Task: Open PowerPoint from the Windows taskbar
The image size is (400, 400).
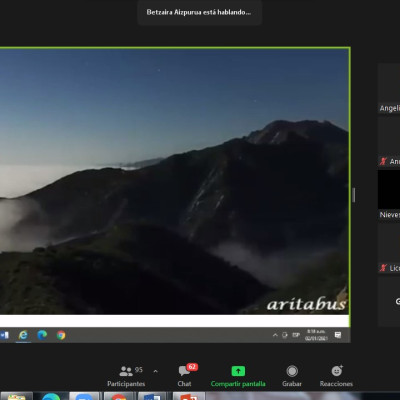Action: pos(188,396)
